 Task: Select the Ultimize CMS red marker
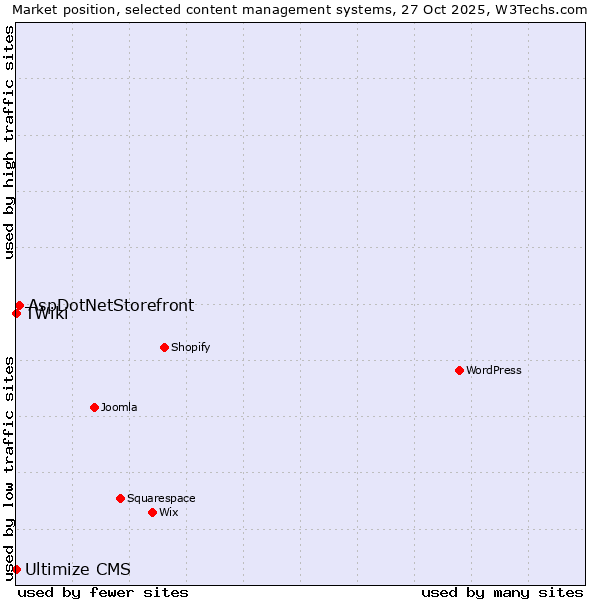coord(16,569)
